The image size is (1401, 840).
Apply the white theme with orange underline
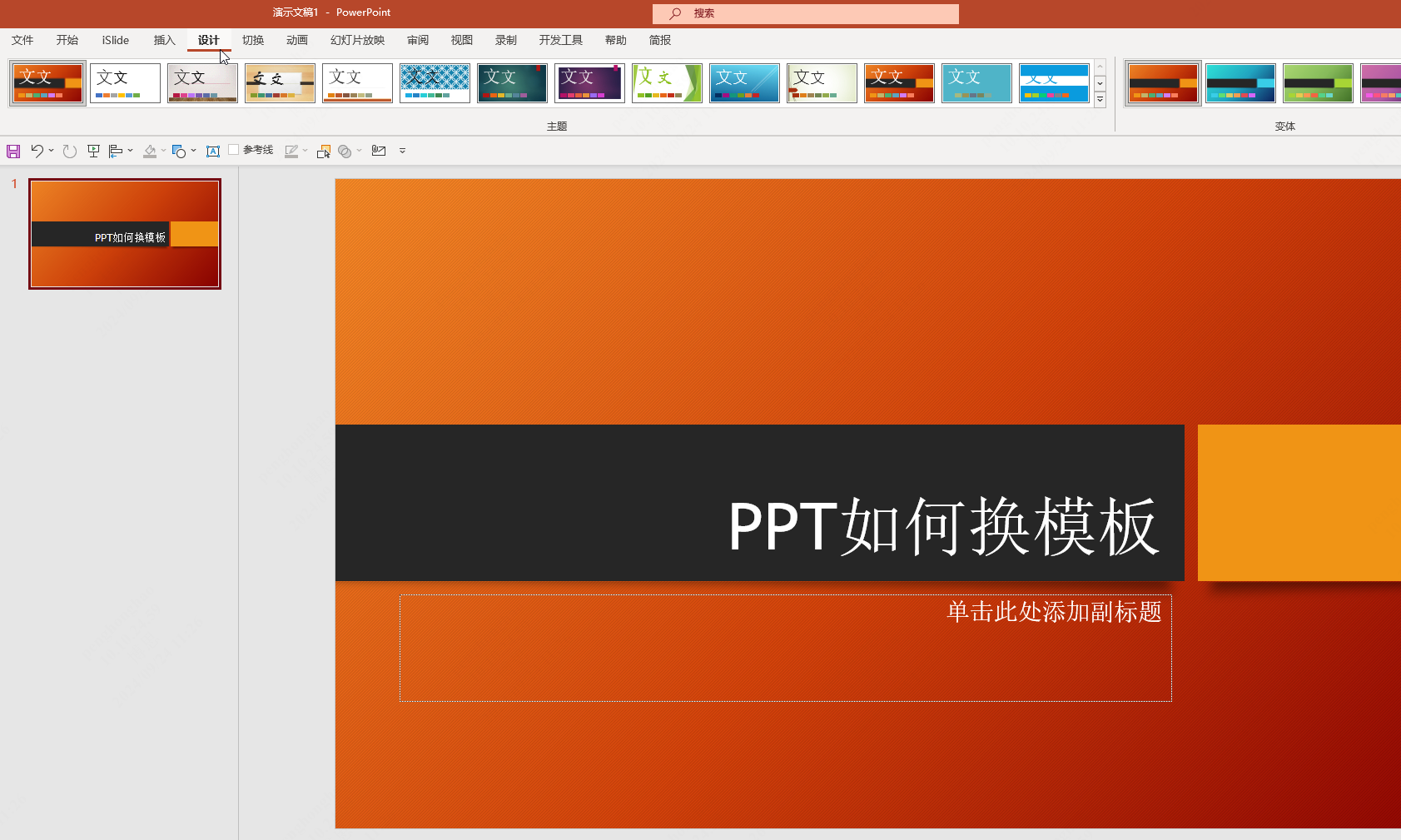357,83
